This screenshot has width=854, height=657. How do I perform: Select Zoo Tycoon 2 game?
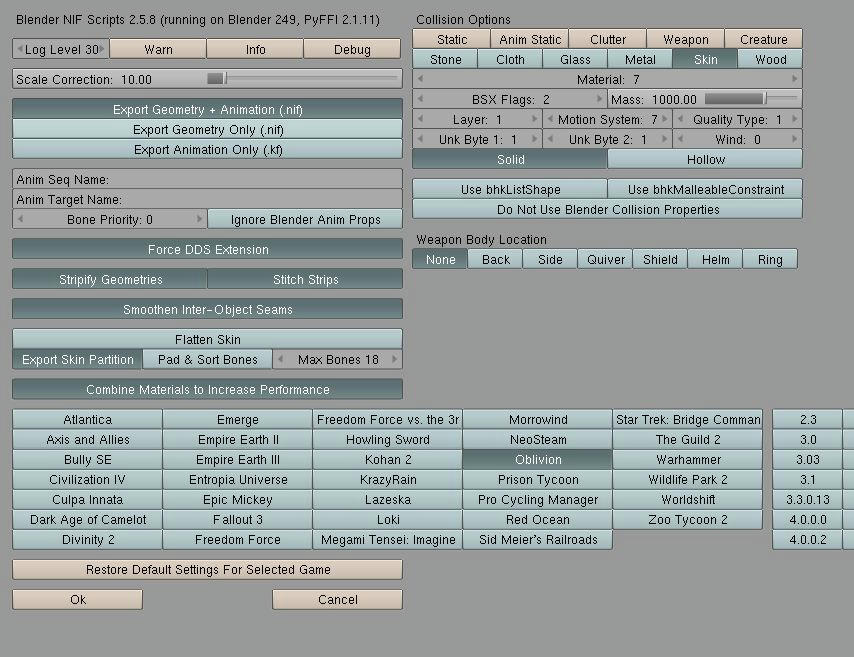pyautogui.click(x=688, y=519)
